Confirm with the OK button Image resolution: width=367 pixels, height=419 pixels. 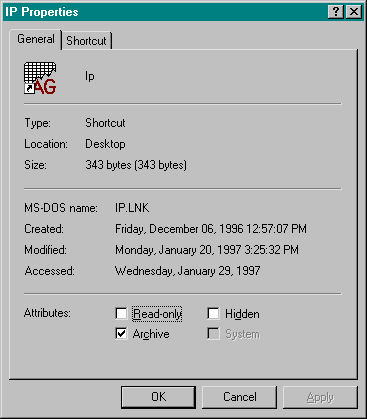click(158, 397)
